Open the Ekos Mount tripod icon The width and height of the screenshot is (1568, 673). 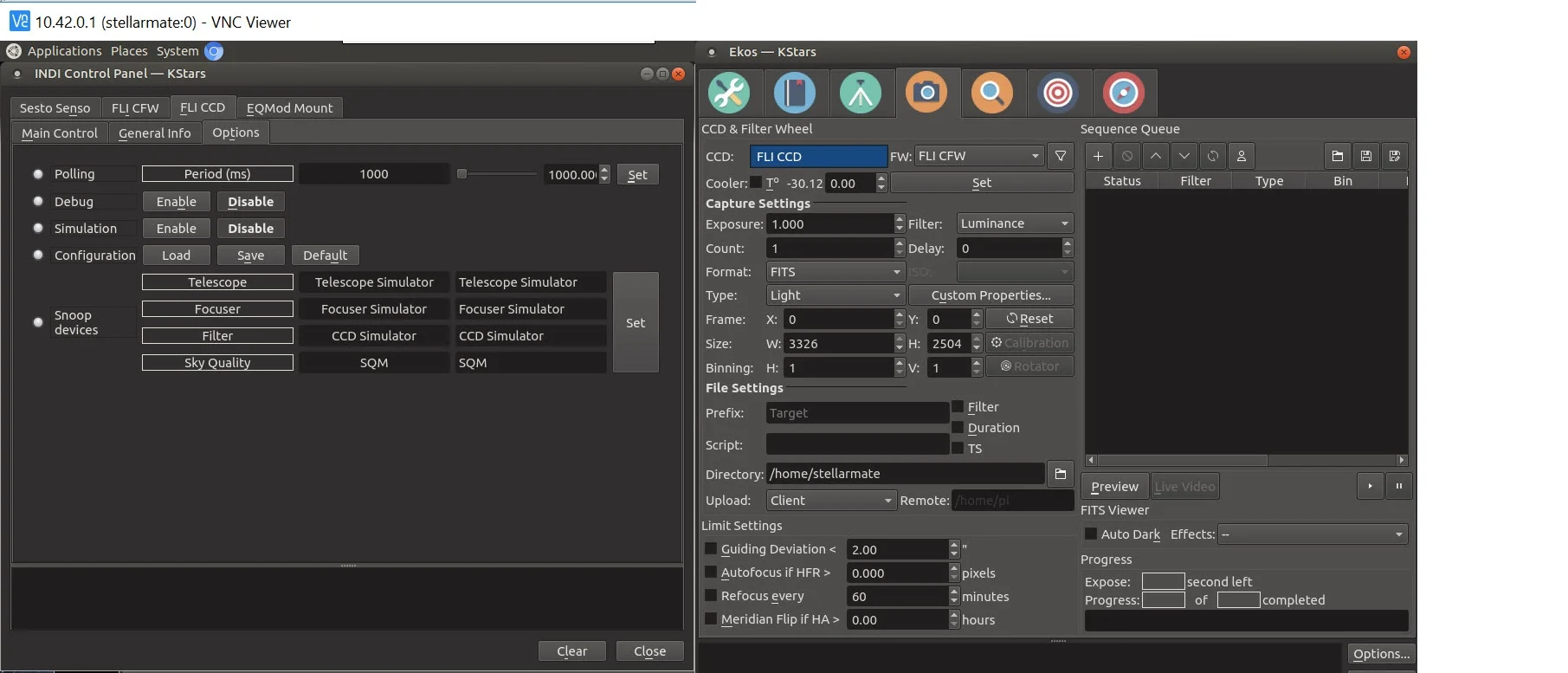pos(861,93)
